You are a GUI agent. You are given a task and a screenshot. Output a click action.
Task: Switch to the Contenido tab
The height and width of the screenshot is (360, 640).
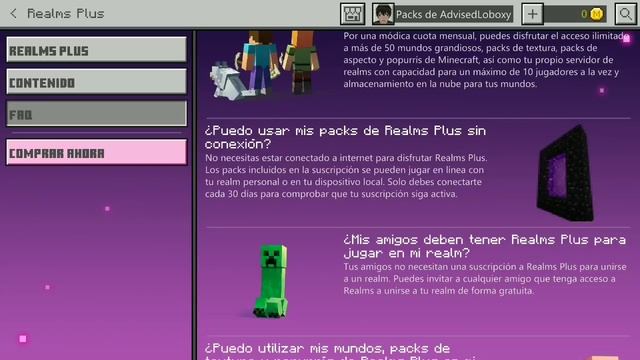point(96,82)
